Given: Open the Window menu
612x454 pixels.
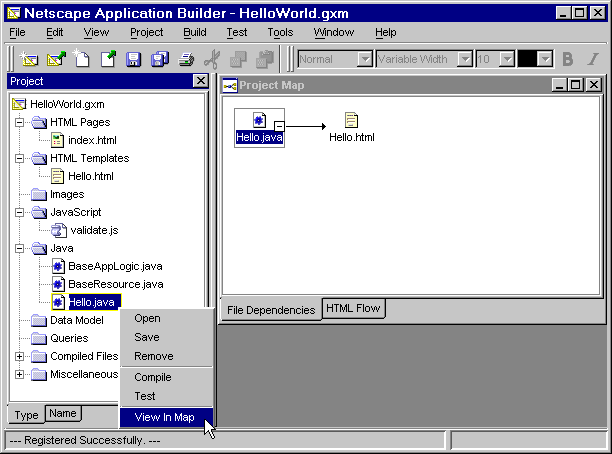Looking at the screenshot, I should 334,32.
